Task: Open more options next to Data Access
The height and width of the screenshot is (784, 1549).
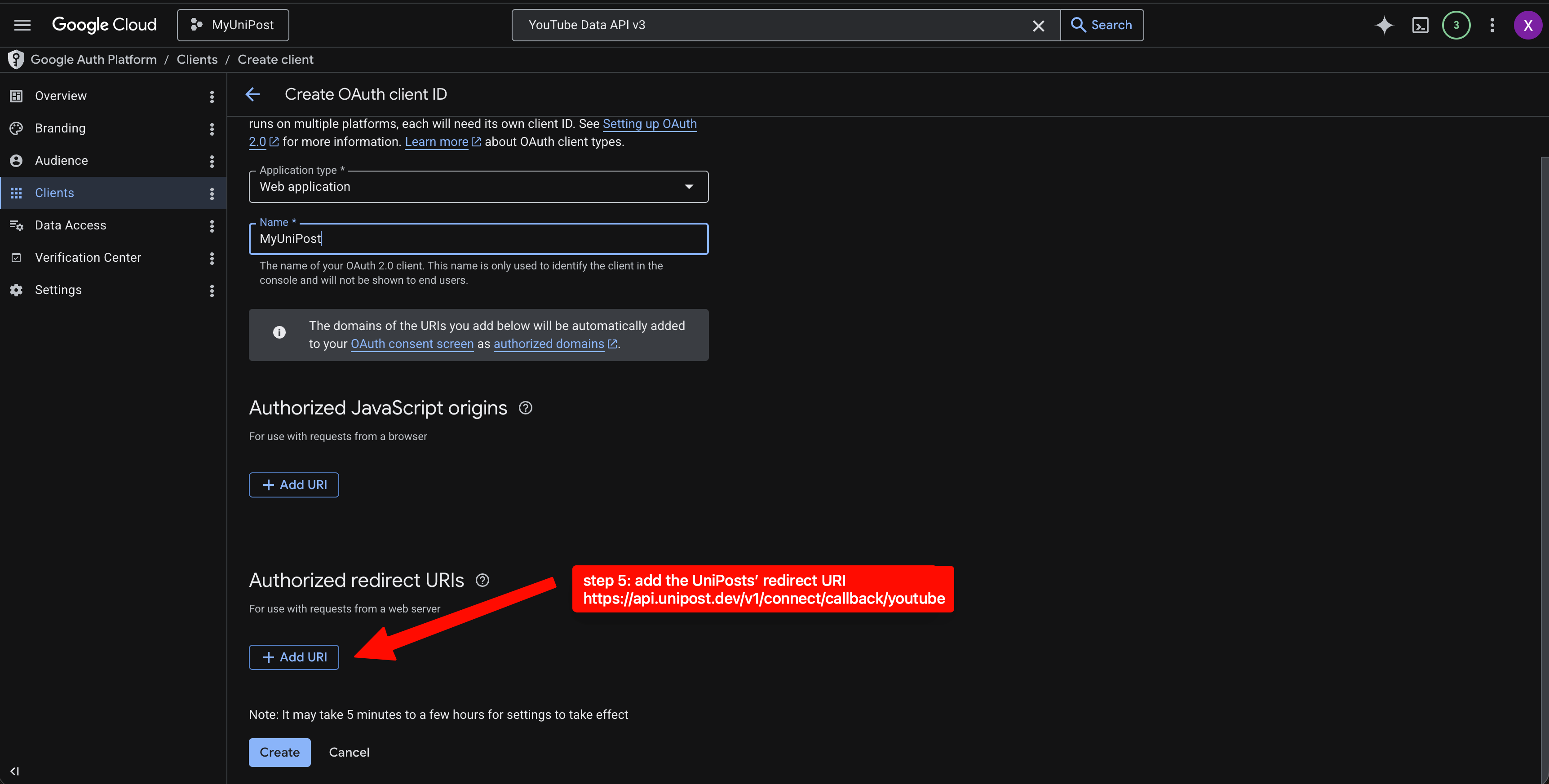Action: pos(212,226)
